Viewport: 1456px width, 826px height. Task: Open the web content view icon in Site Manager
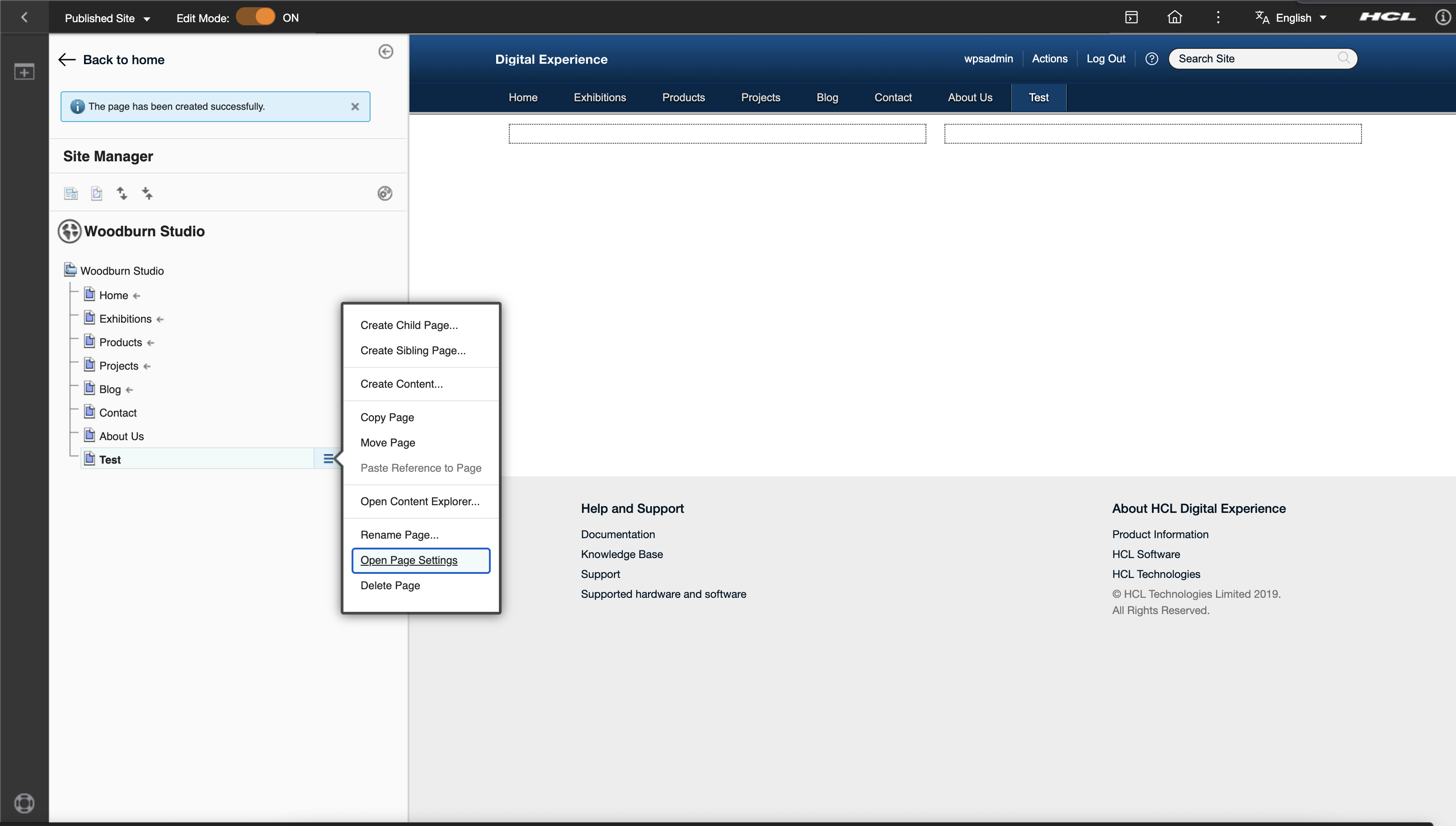pos(71,193)
